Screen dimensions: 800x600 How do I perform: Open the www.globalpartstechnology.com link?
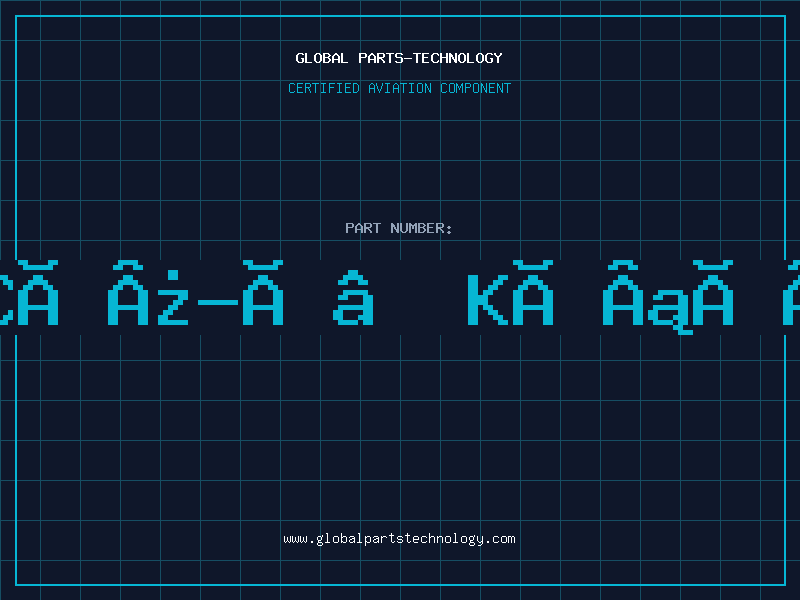(399, 539)
